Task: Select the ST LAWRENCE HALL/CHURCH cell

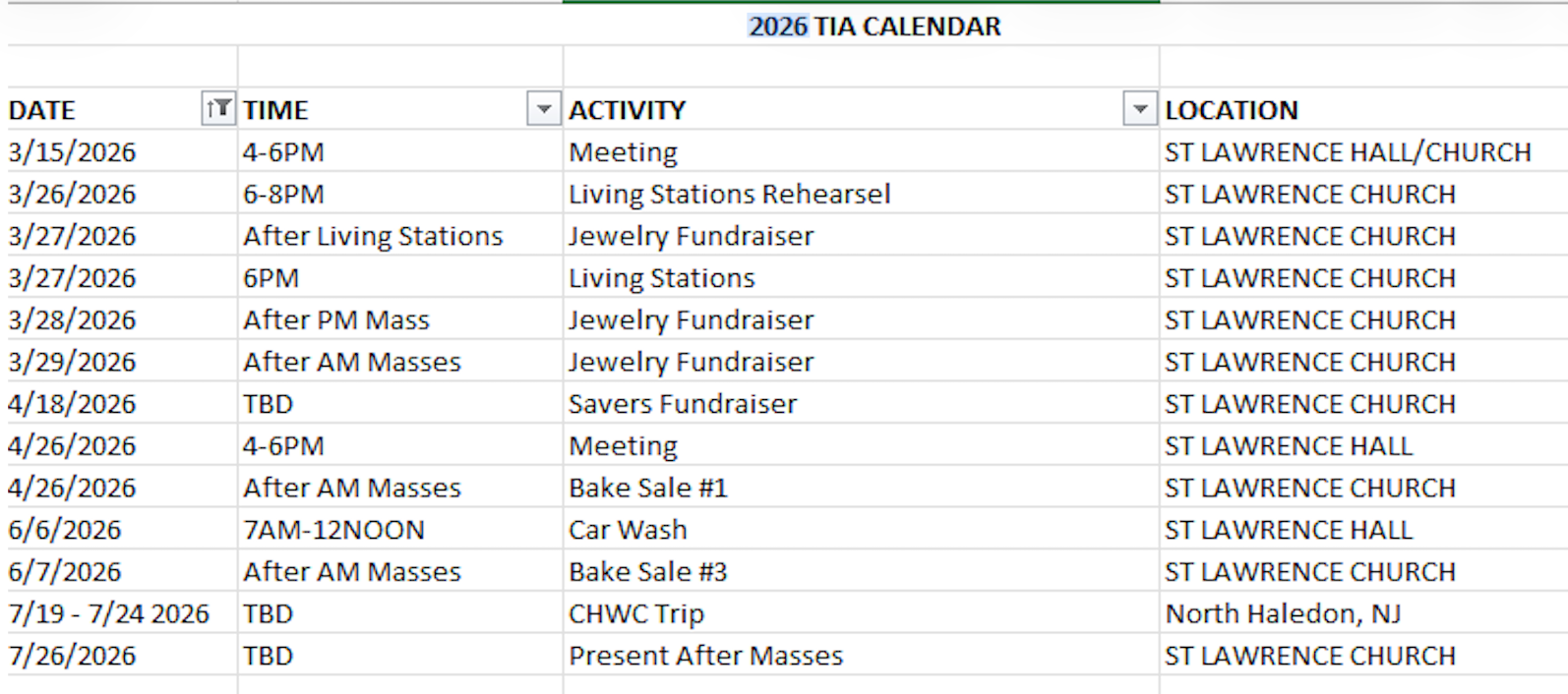Action: tap(1348, 152)
